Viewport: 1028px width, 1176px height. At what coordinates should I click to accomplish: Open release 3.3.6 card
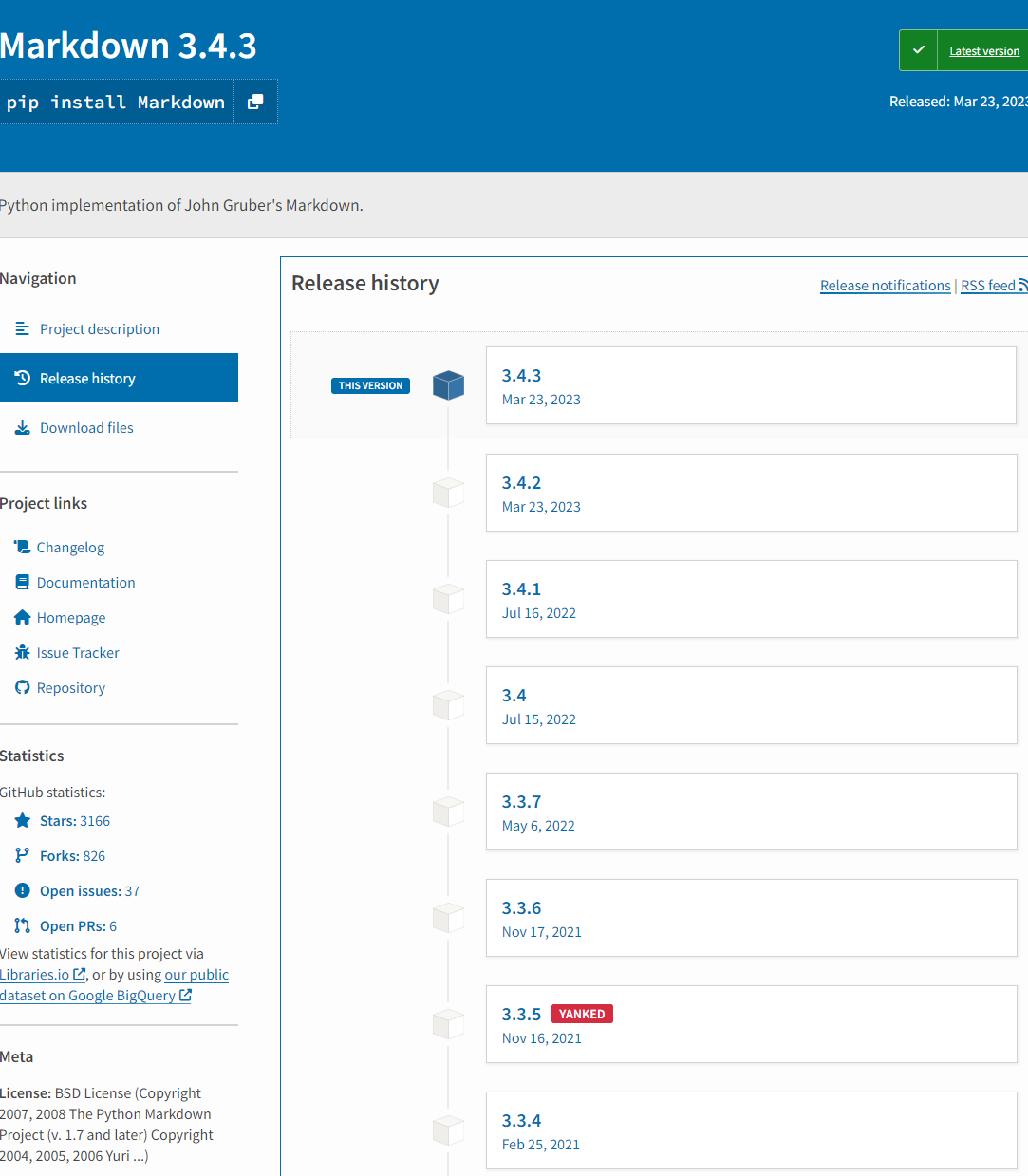pos(751,918)
